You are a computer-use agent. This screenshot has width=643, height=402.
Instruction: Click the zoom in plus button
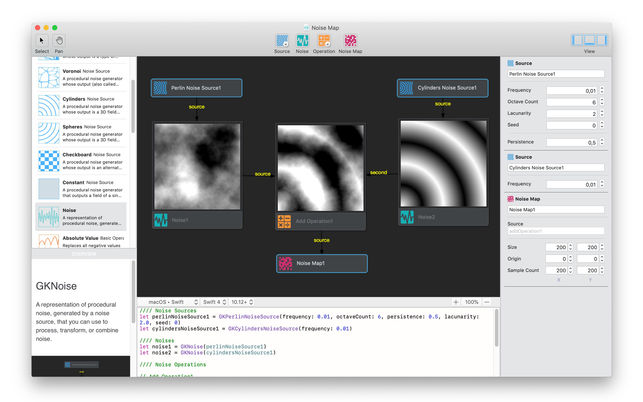tap(456, 302)
